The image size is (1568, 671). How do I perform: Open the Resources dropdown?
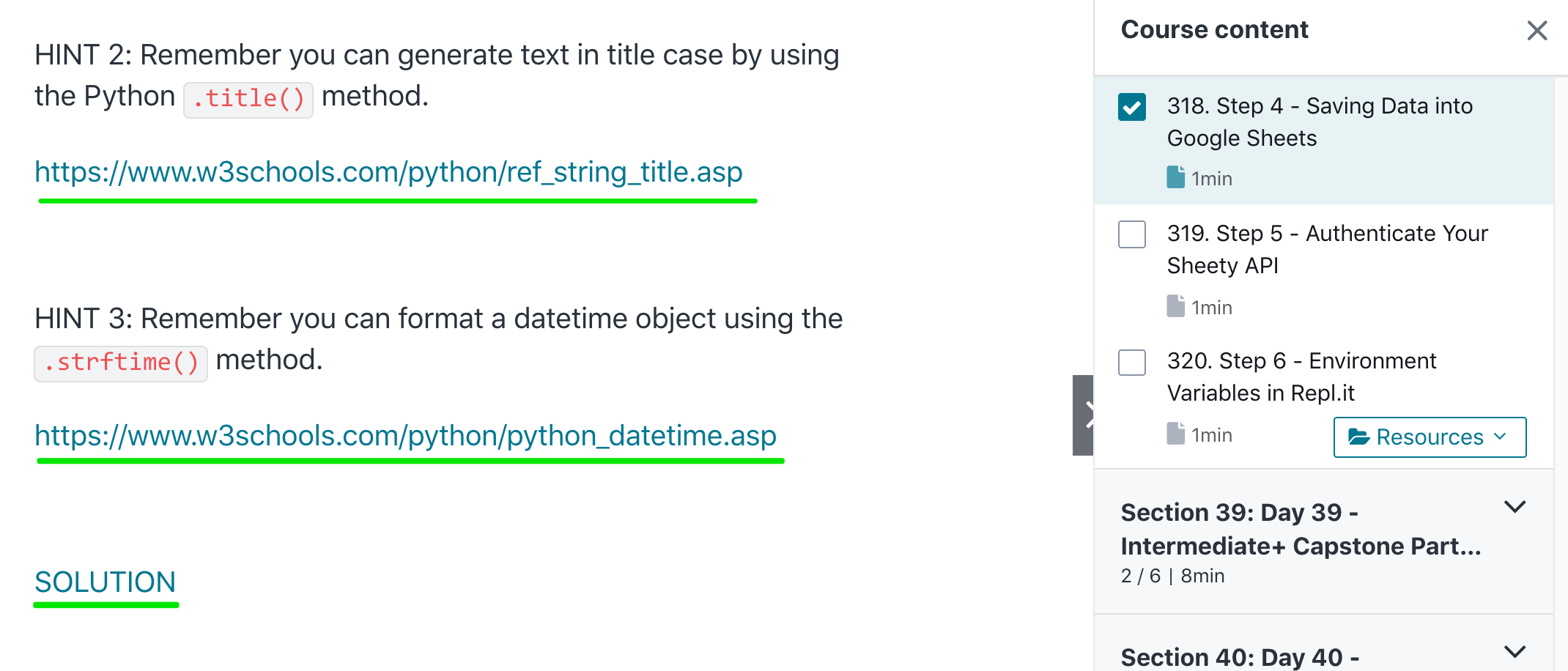[x=1430, y=437]
